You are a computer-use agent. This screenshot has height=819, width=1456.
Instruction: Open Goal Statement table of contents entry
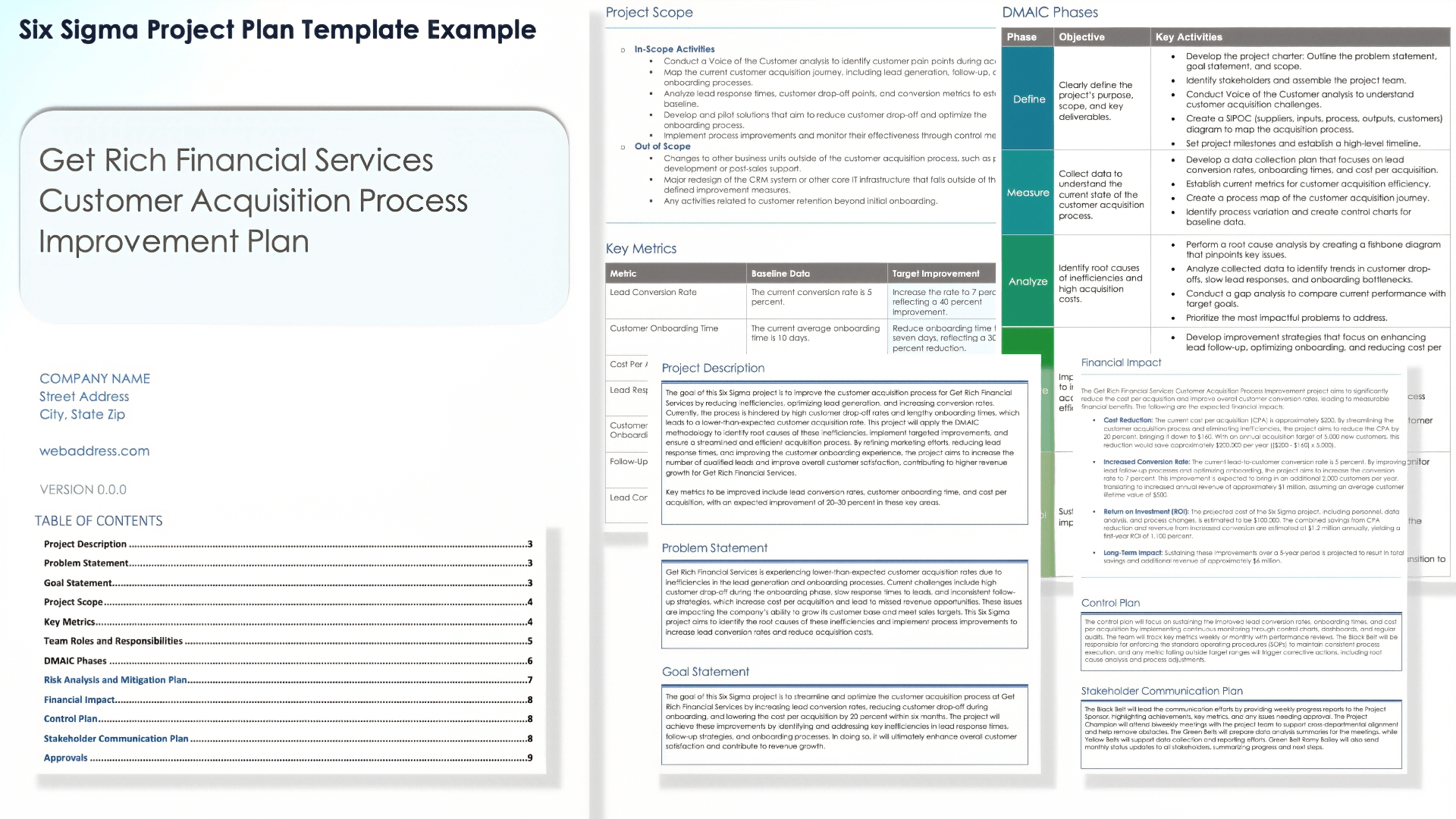(x=288, y=582)
